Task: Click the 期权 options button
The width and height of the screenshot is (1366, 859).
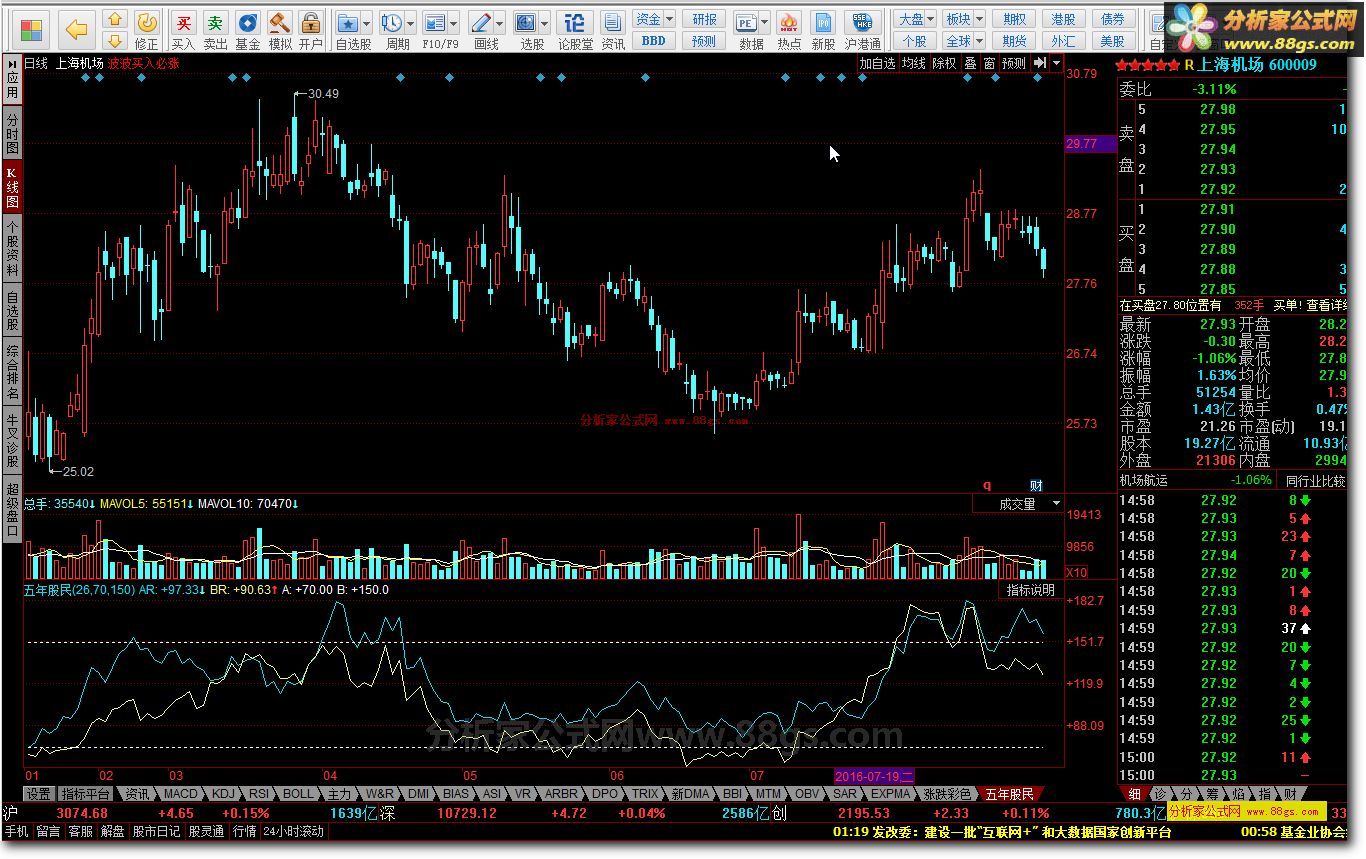Action: click(x=1014, y=19)
